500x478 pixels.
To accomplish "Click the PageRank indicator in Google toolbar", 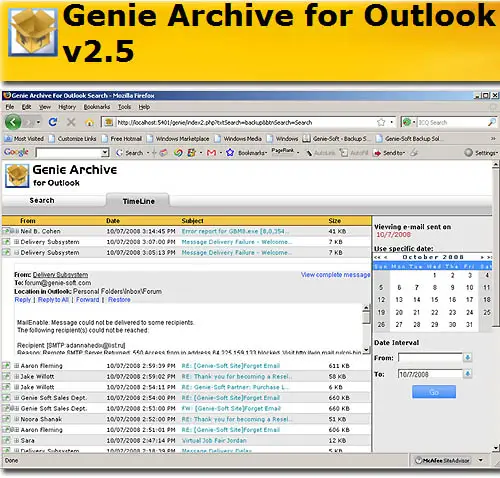I will [x=283, y=152].
